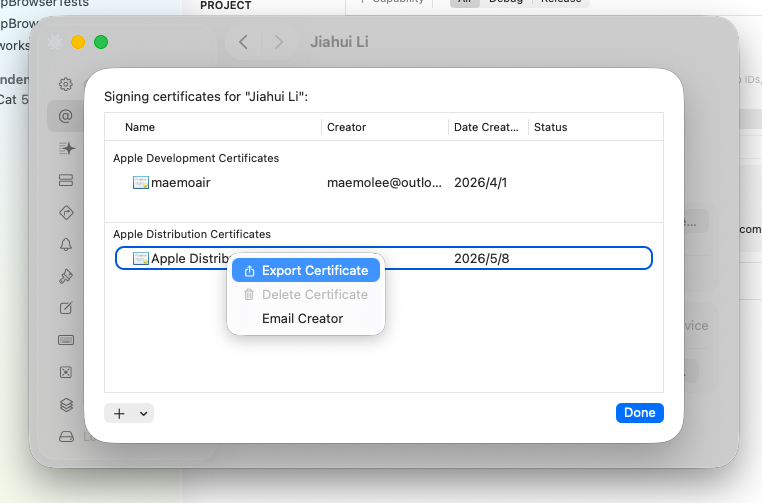Screen dimensions: 762x503
Task: Open the layers stack Components icon
Action: coord(66,404)
